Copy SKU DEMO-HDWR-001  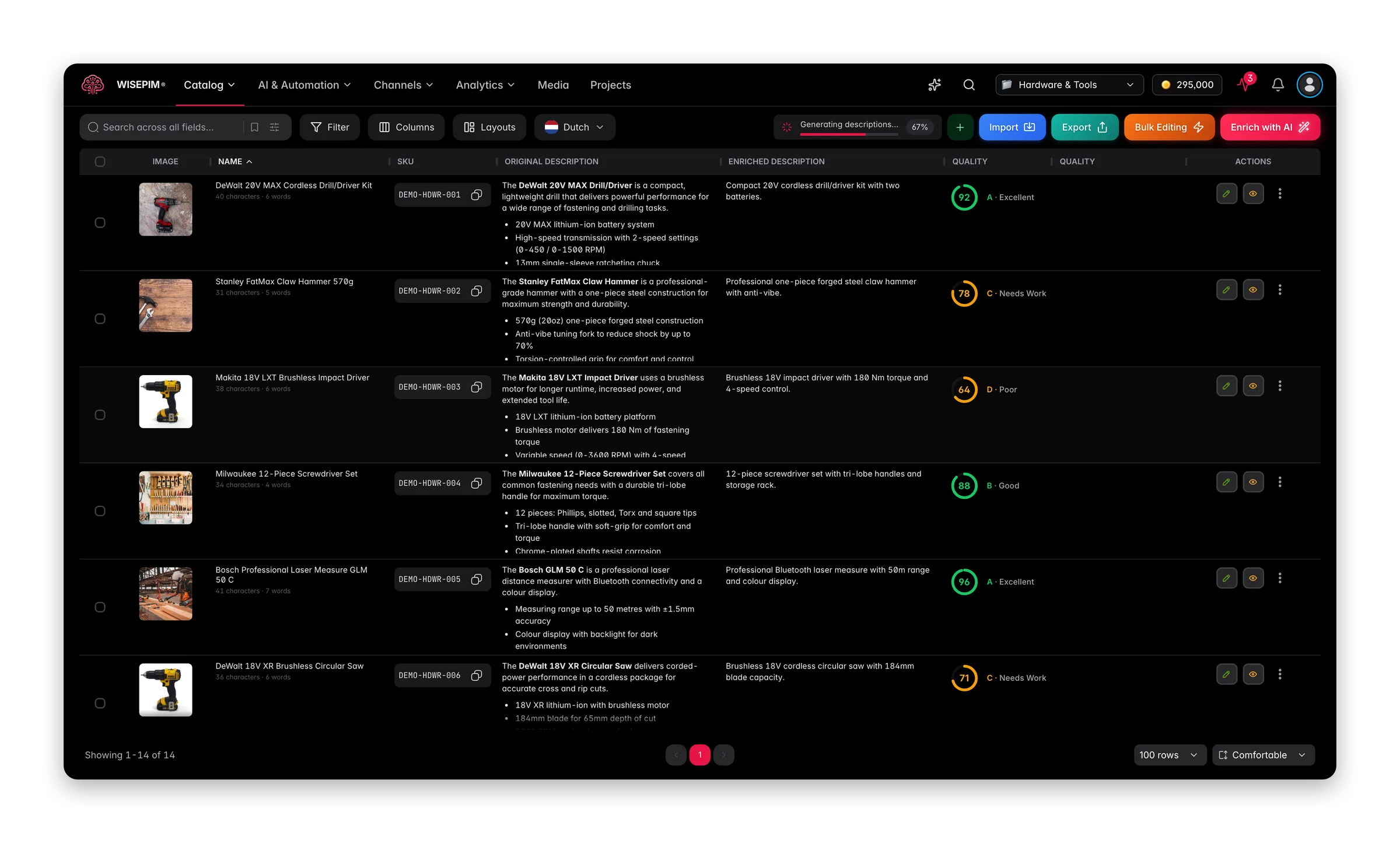[477, 195]
